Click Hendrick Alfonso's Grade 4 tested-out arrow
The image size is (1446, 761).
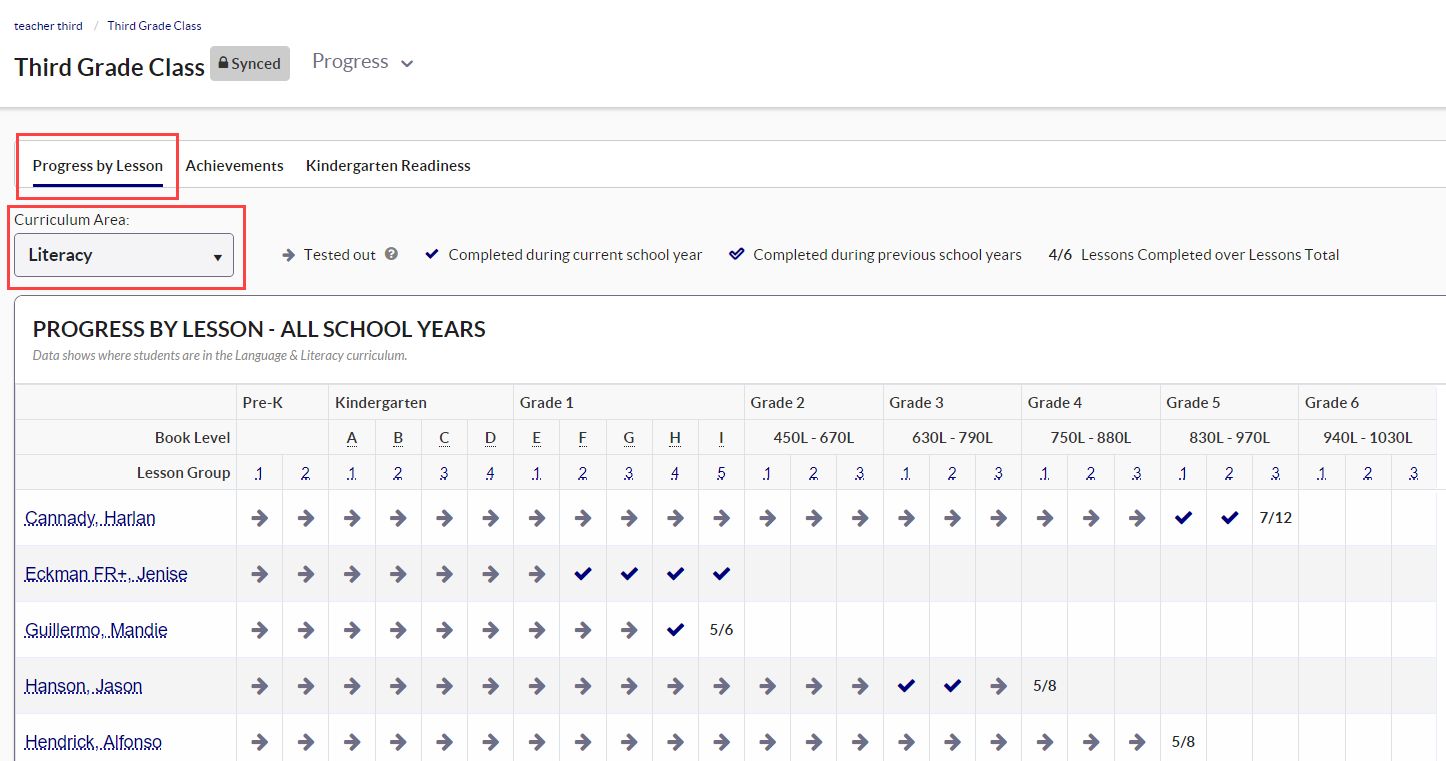1043,741
